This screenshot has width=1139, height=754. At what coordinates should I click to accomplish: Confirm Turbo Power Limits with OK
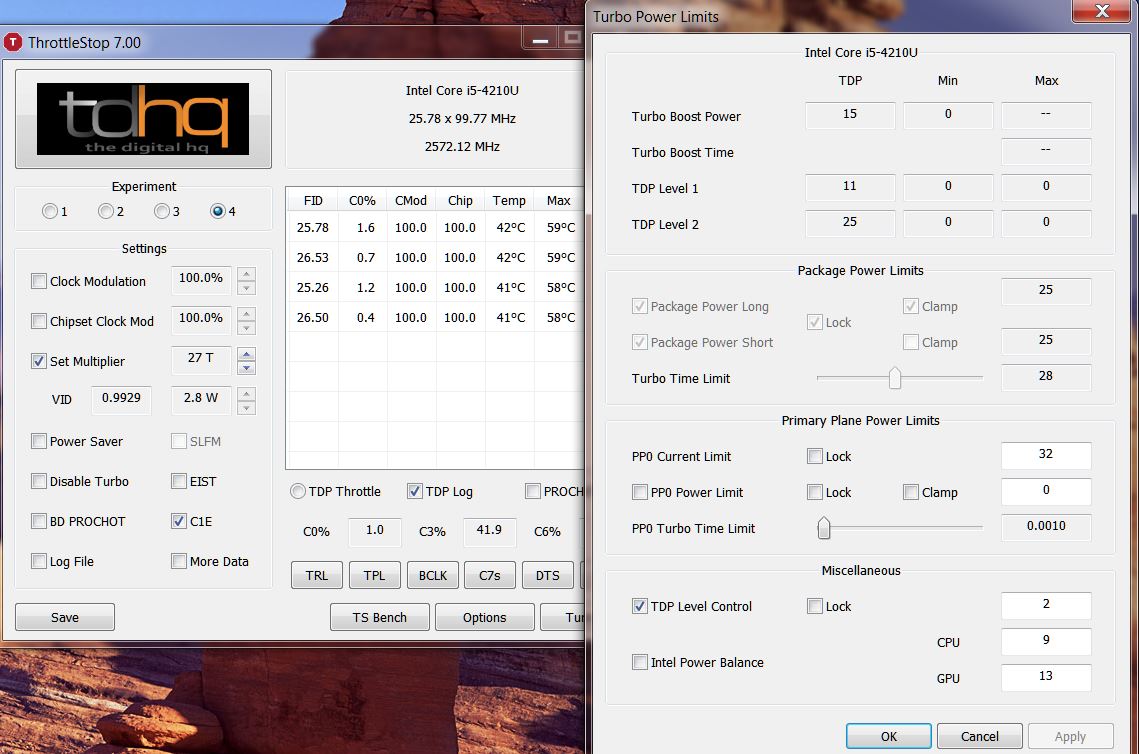888,736
